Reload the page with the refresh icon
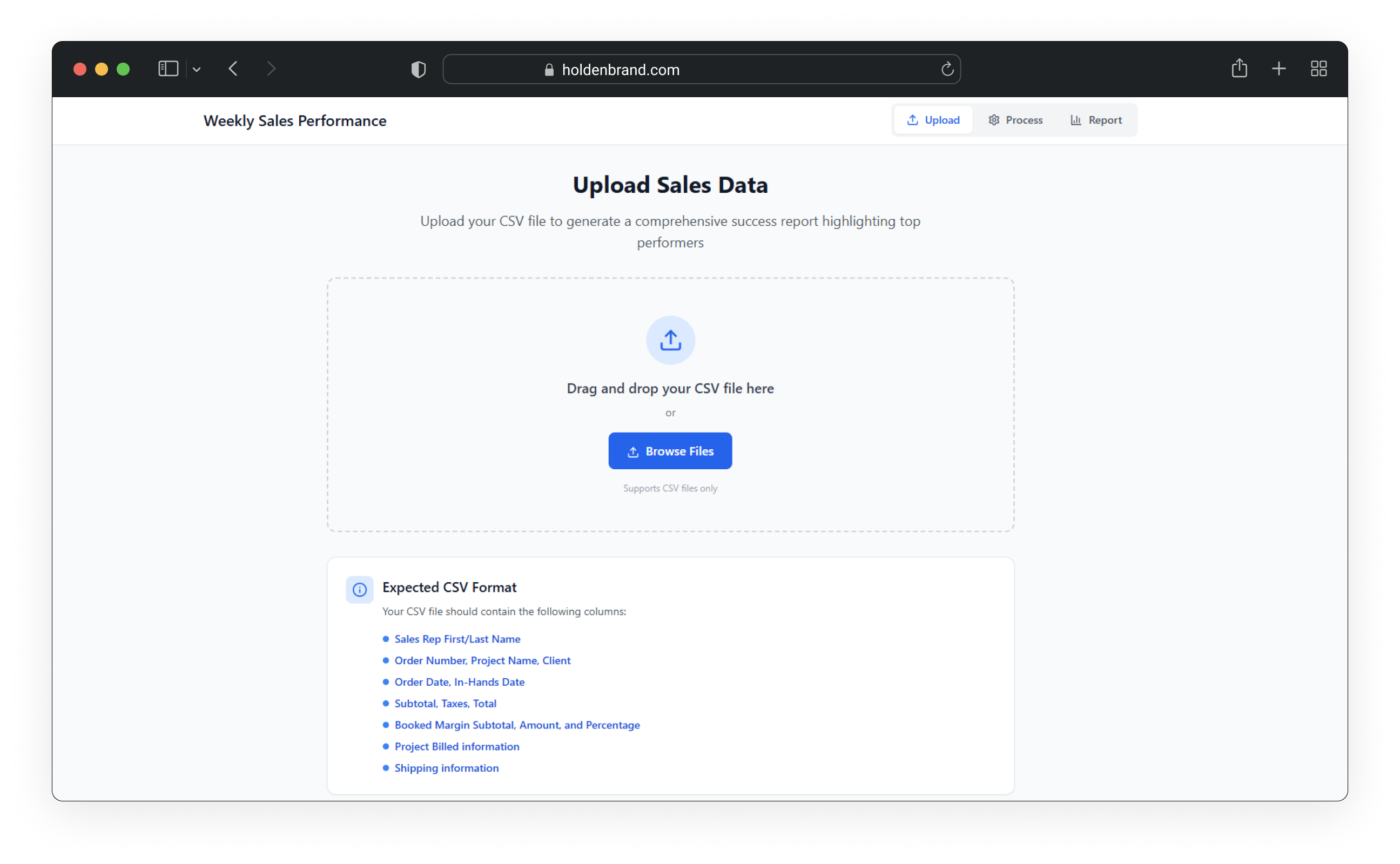The image size is (1400, 864). click(947, 69)
